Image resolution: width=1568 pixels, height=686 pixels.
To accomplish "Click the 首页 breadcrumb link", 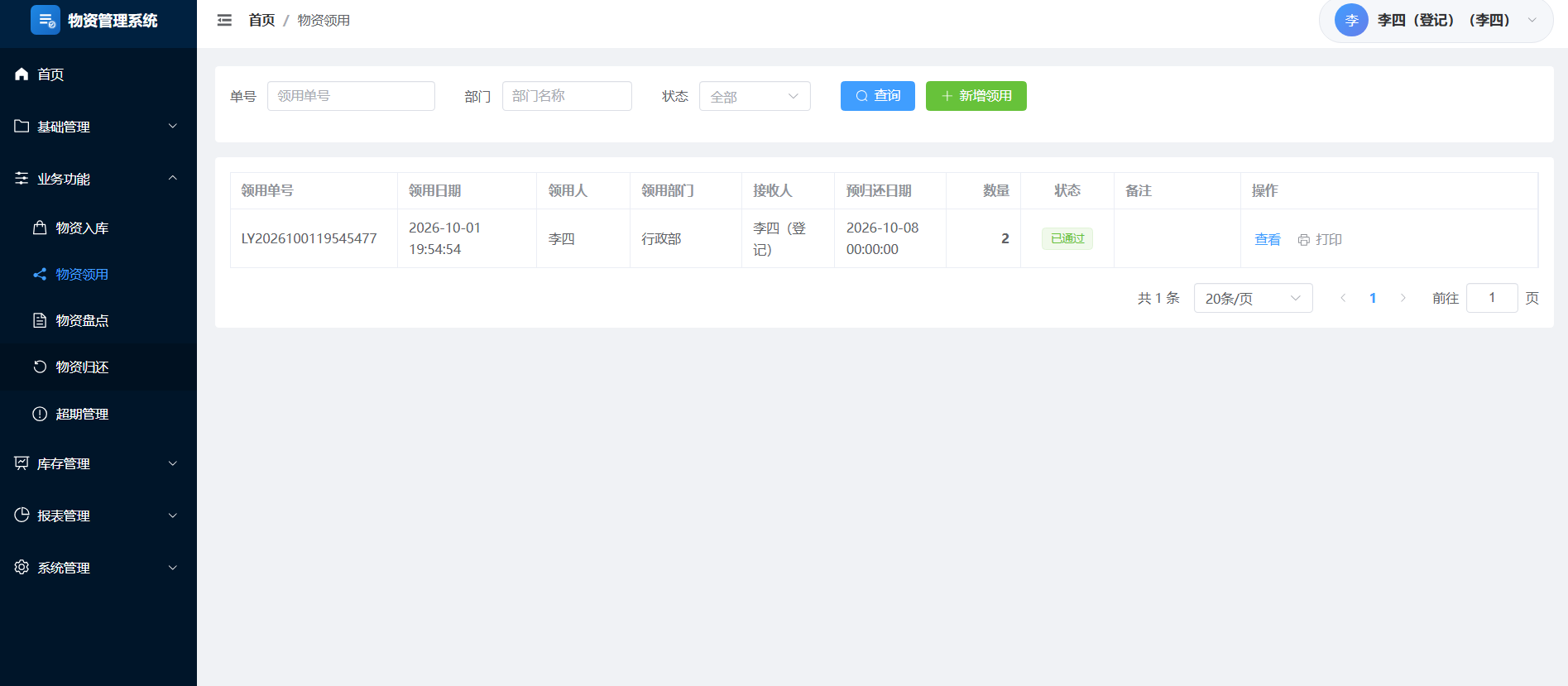I will click(261, 20).
